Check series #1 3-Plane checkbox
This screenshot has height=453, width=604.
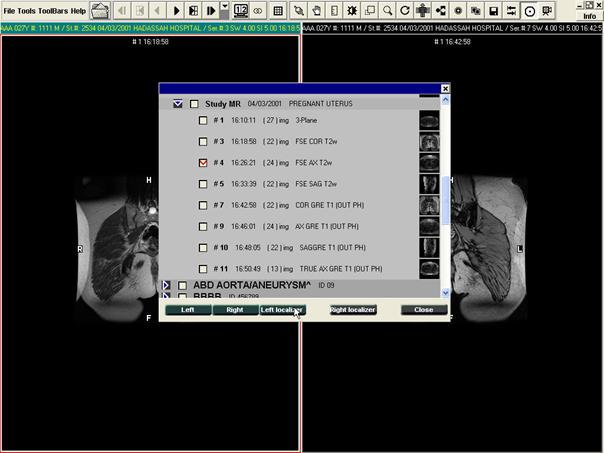tap(203, 120)
